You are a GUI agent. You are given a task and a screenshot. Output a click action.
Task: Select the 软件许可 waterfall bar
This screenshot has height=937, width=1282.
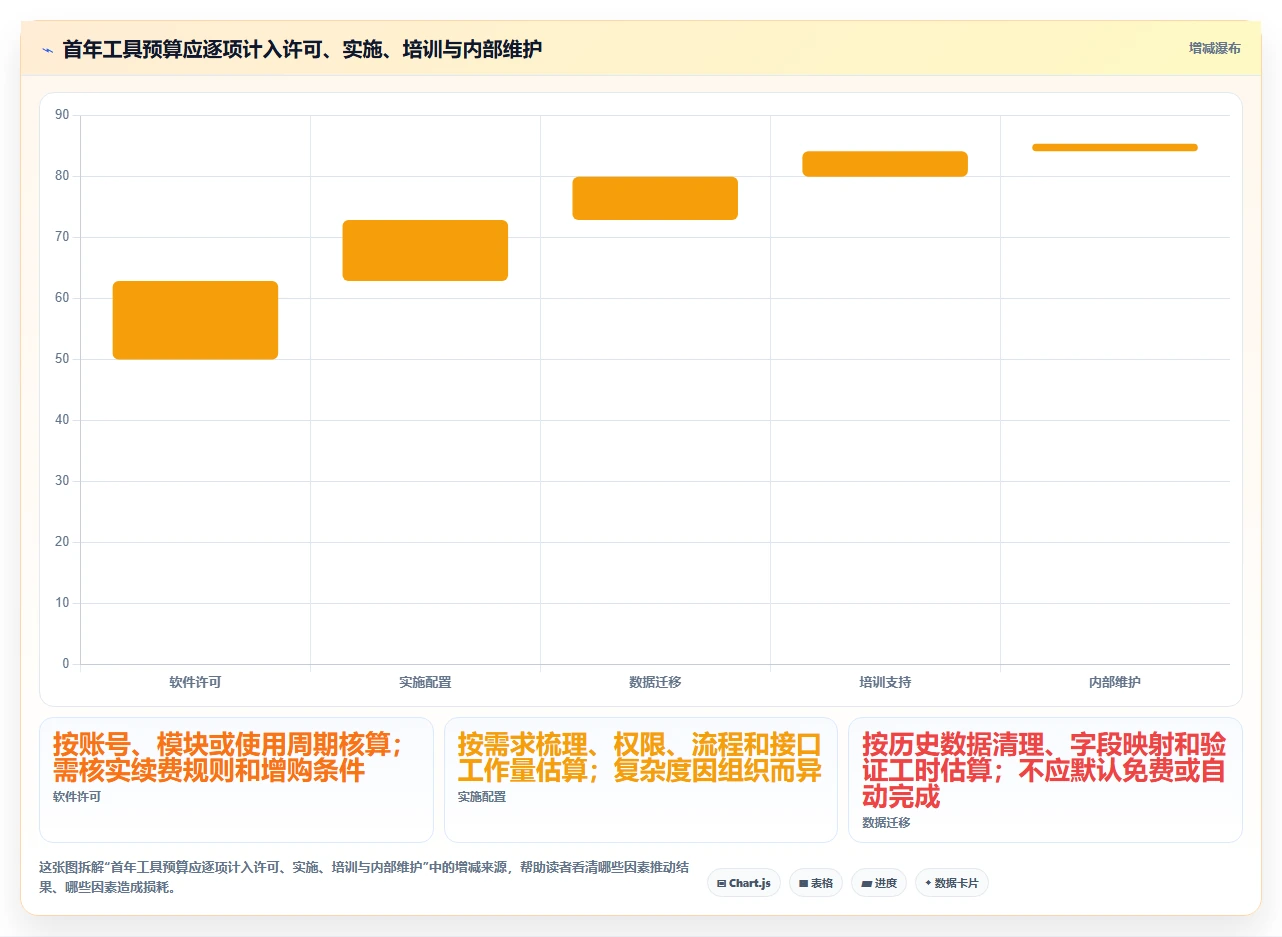pyautogui.click(x=195, y=320)
